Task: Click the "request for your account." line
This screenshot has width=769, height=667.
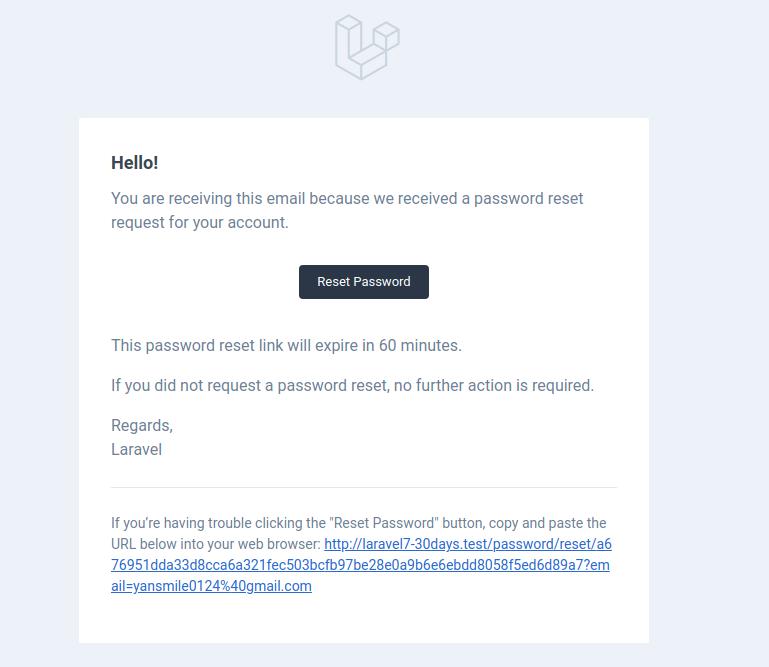Action: 200,223
